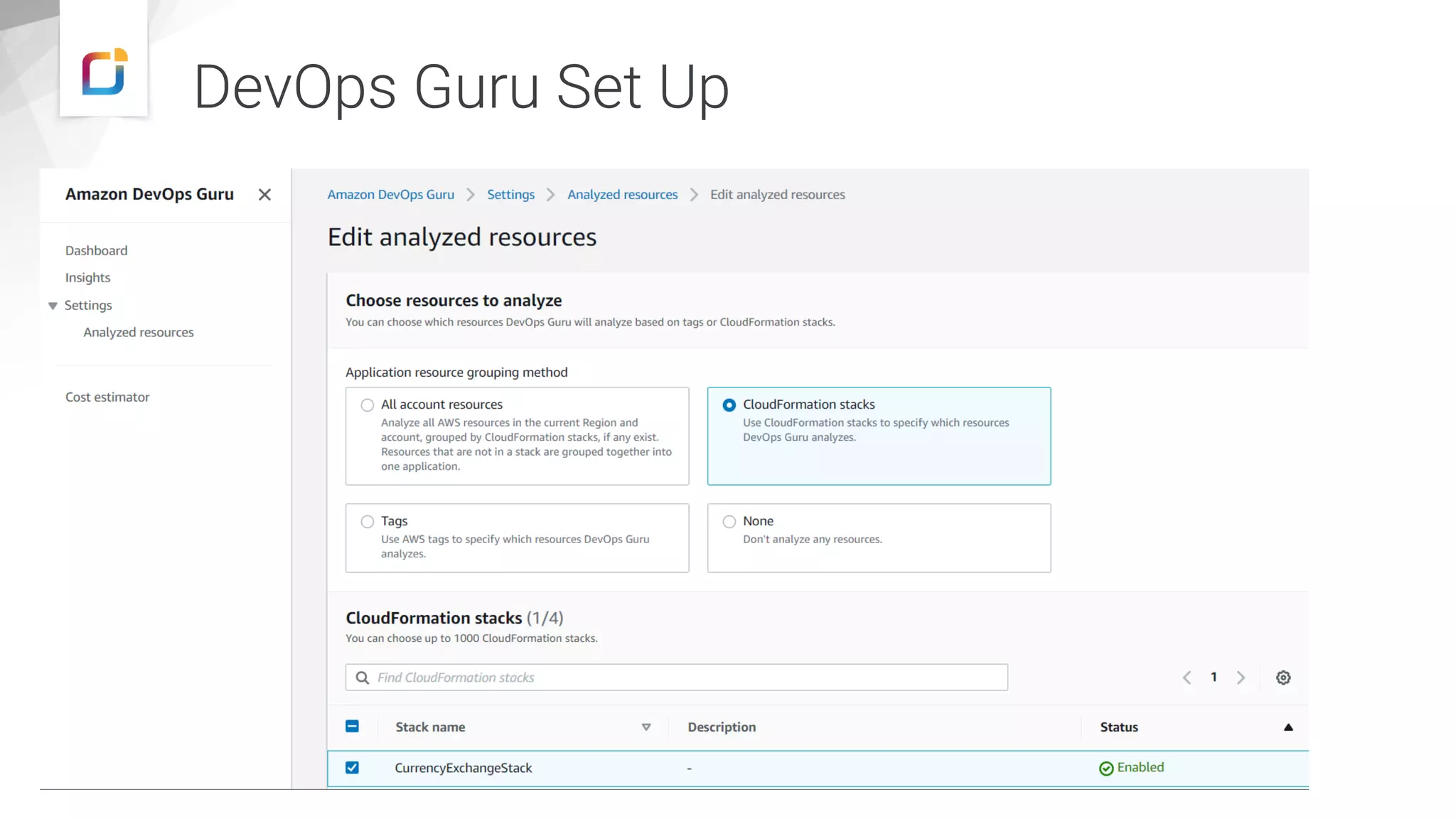Select None grouping option

tap(729, 522)
